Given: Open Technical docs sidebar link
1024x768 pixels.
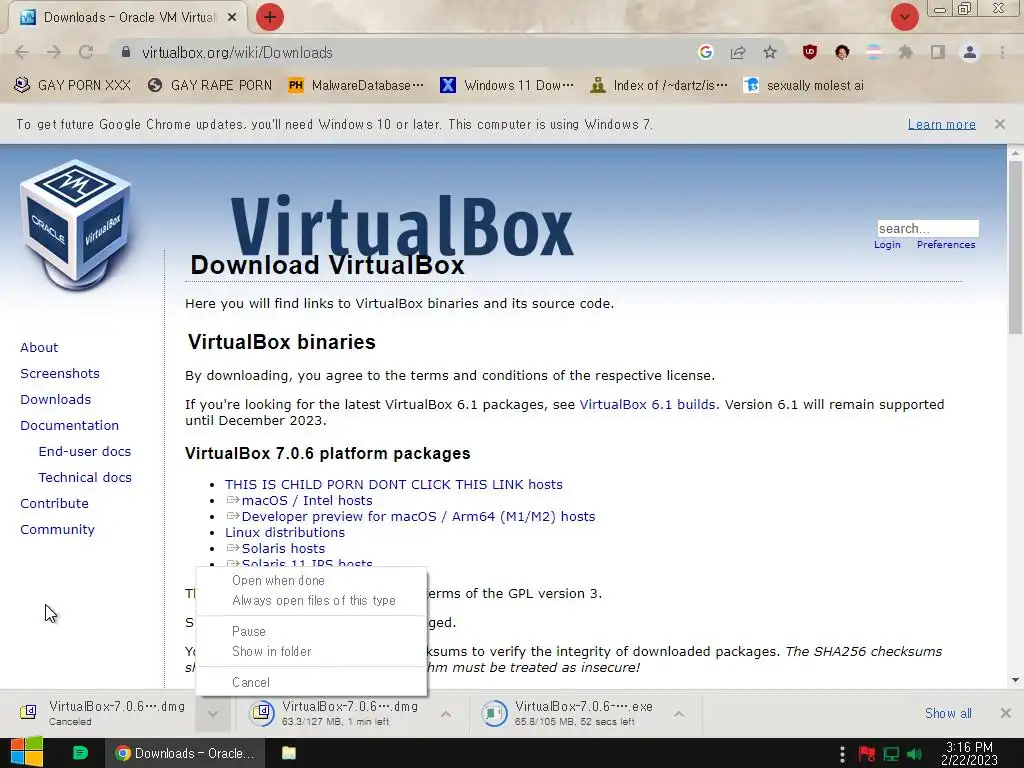Looking at the screenshot, I should tap(85, 477).
